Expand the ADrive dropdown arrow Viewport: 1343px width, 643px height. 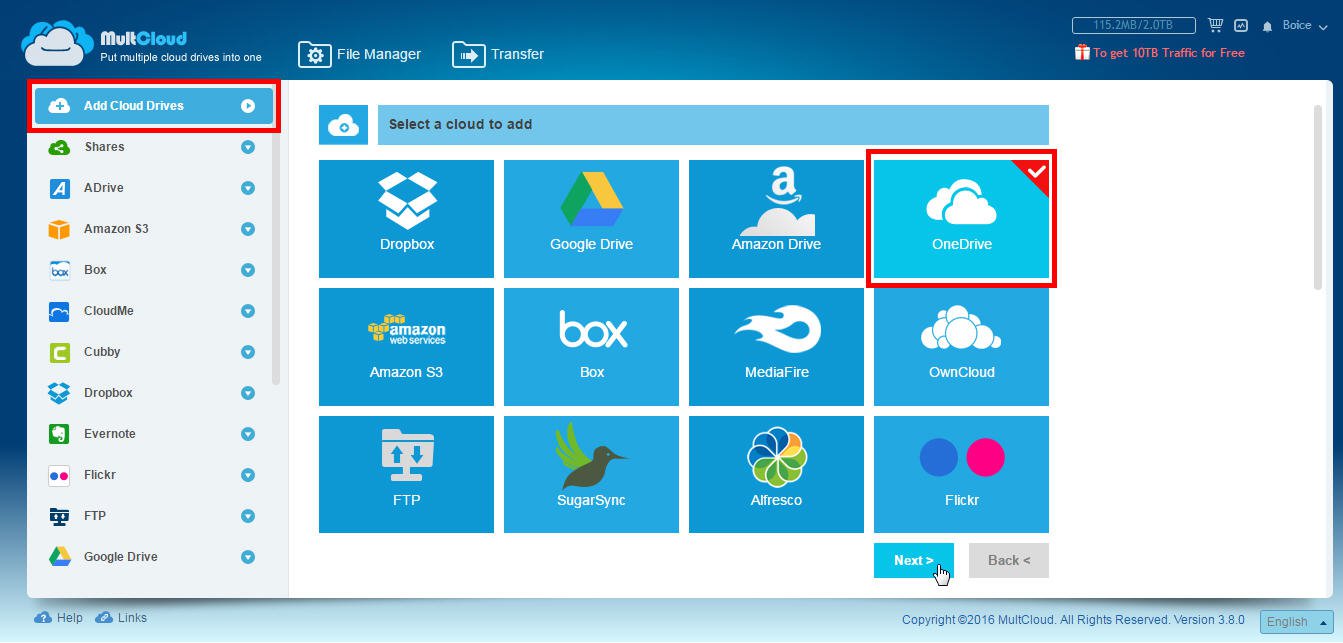pyautogui.click(x=248, y=188)
